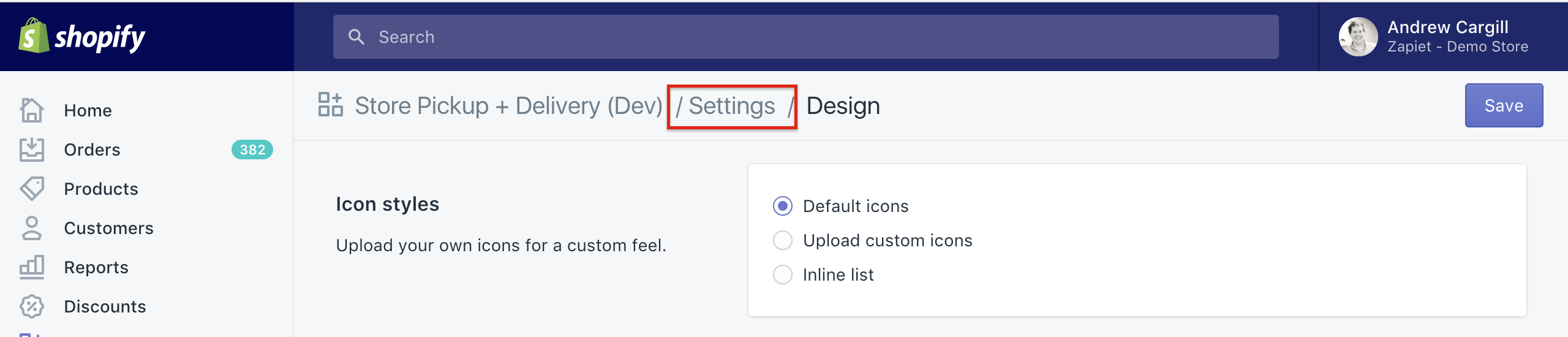Click the search magnifier icon
Screen dimensions: 1568x337
[x=356, y=37]
